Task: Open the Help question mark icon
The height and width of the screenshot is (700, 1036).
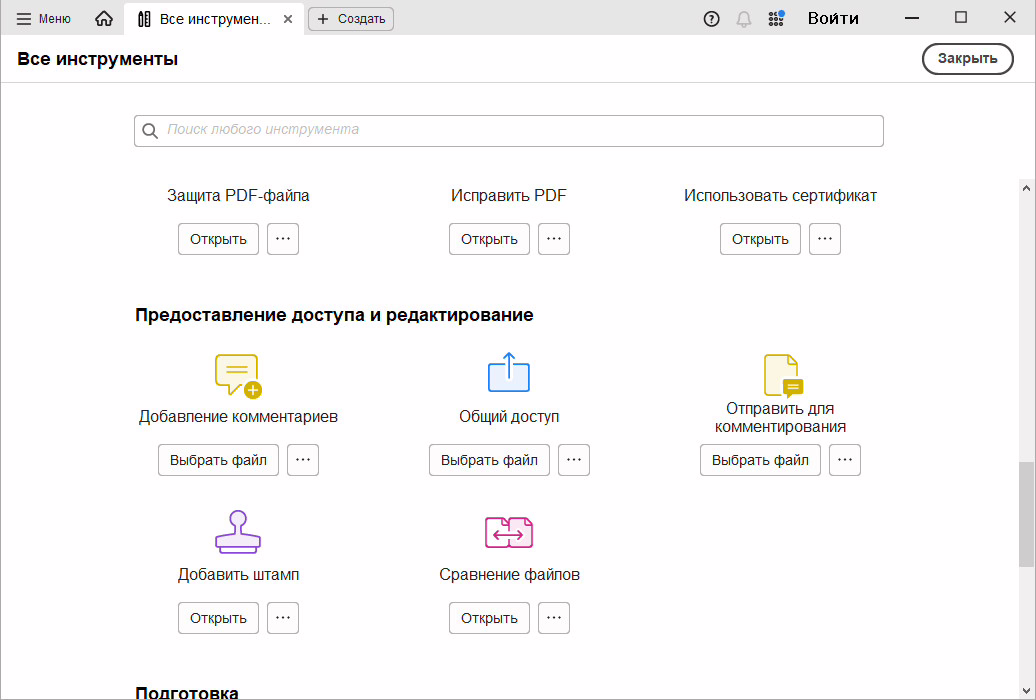Action: coord(712,18)
